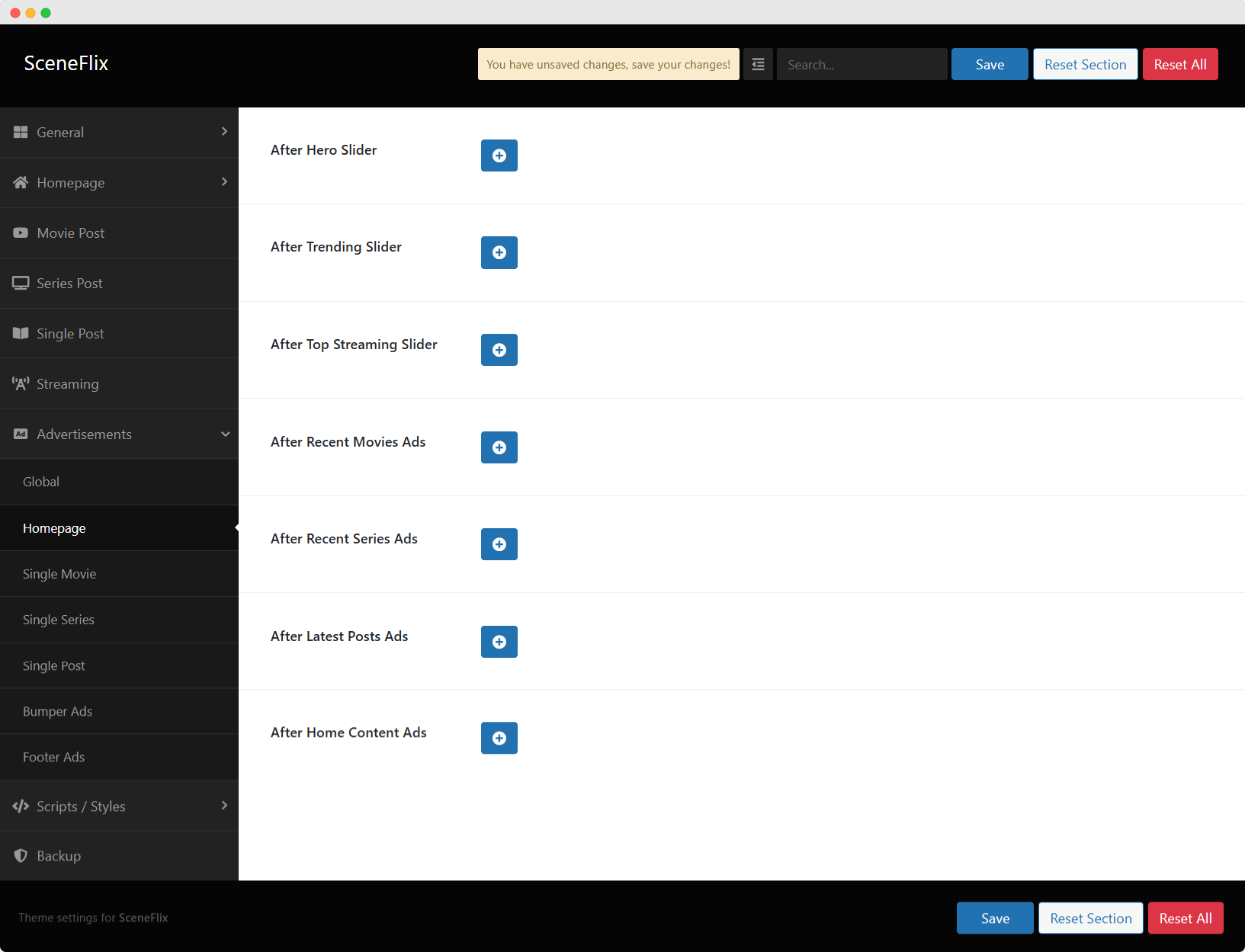Click the General grid icon
Viewport: 1245px width, 952px height.
[21, 132]
